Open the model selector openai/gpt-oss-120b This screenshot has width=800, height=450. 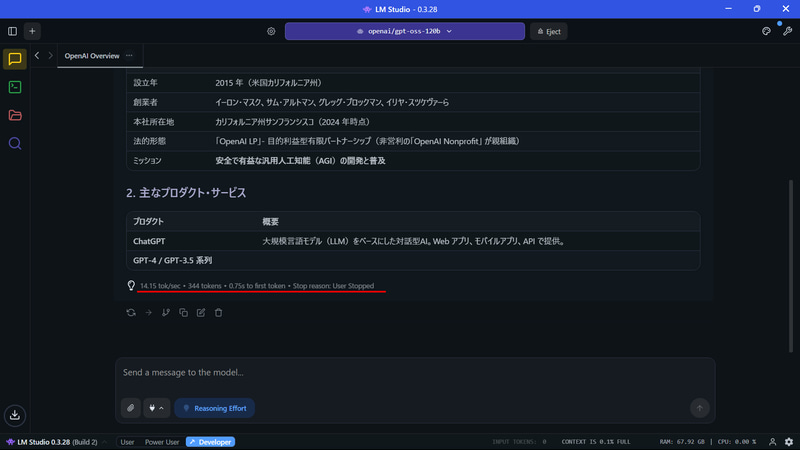[405, 31]
